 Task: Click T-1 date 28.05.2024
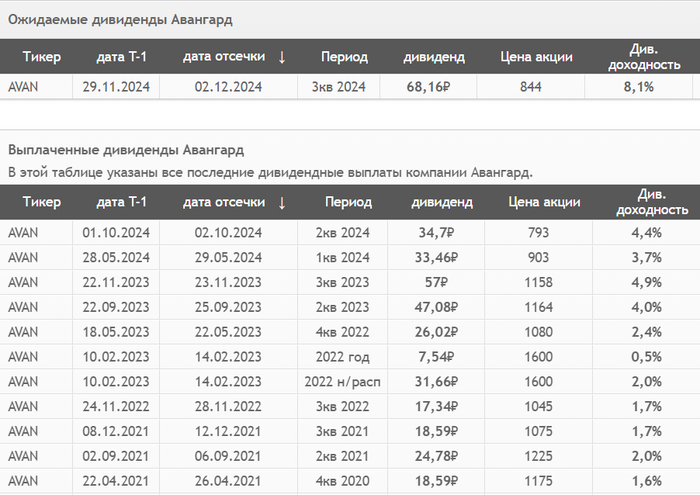(x=116, y=258)
